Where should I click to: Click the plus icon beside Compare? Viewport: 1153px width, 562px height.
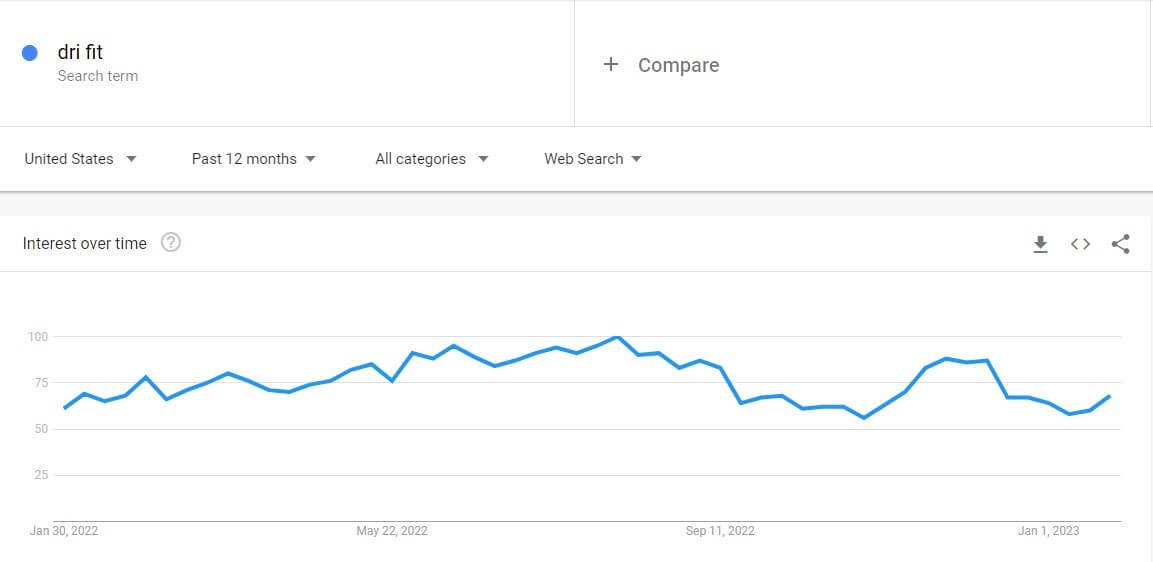click(x=610, y=65)
